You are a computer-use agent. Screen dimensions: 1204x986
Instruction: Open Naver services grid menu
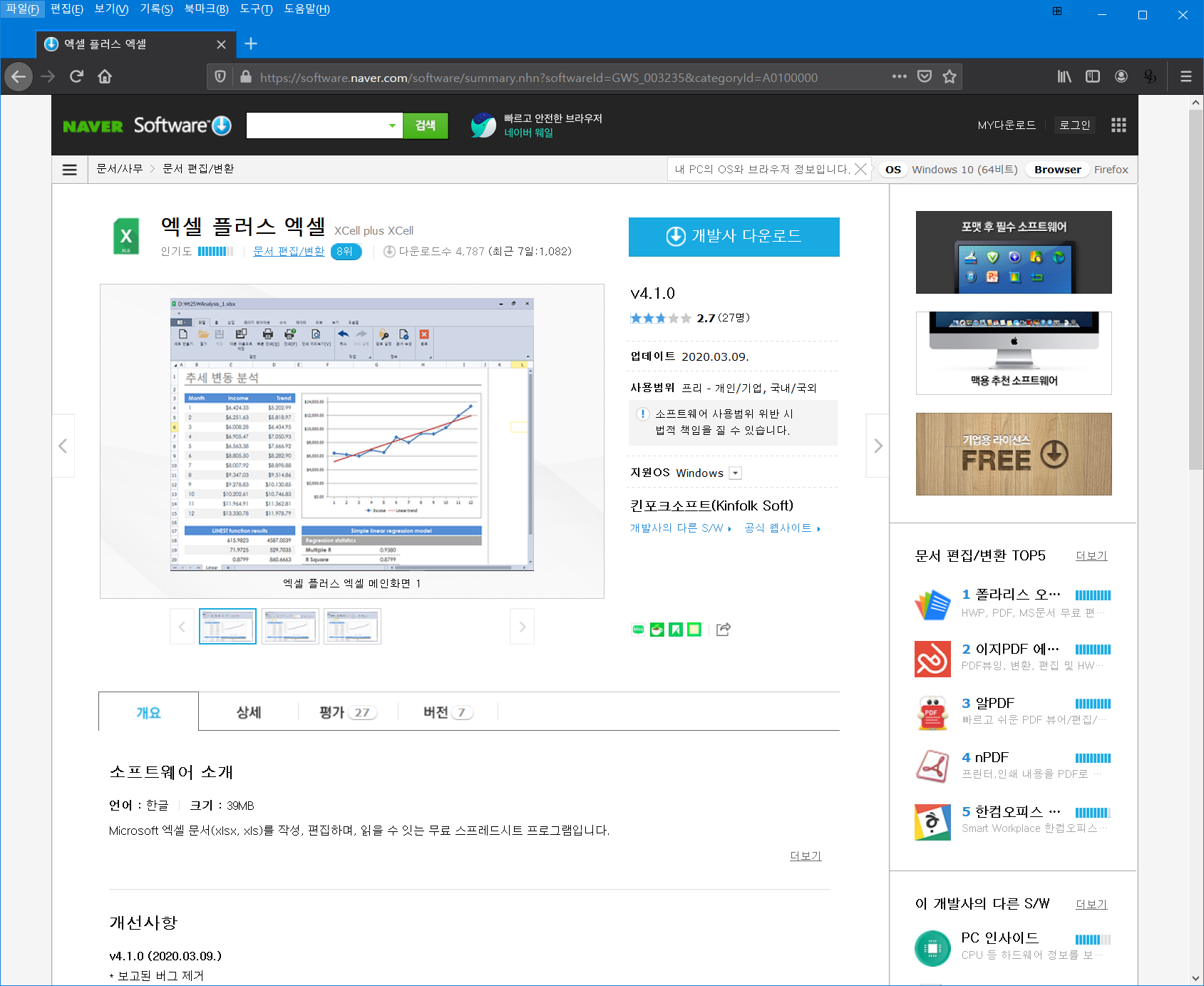click(1118, 125)
